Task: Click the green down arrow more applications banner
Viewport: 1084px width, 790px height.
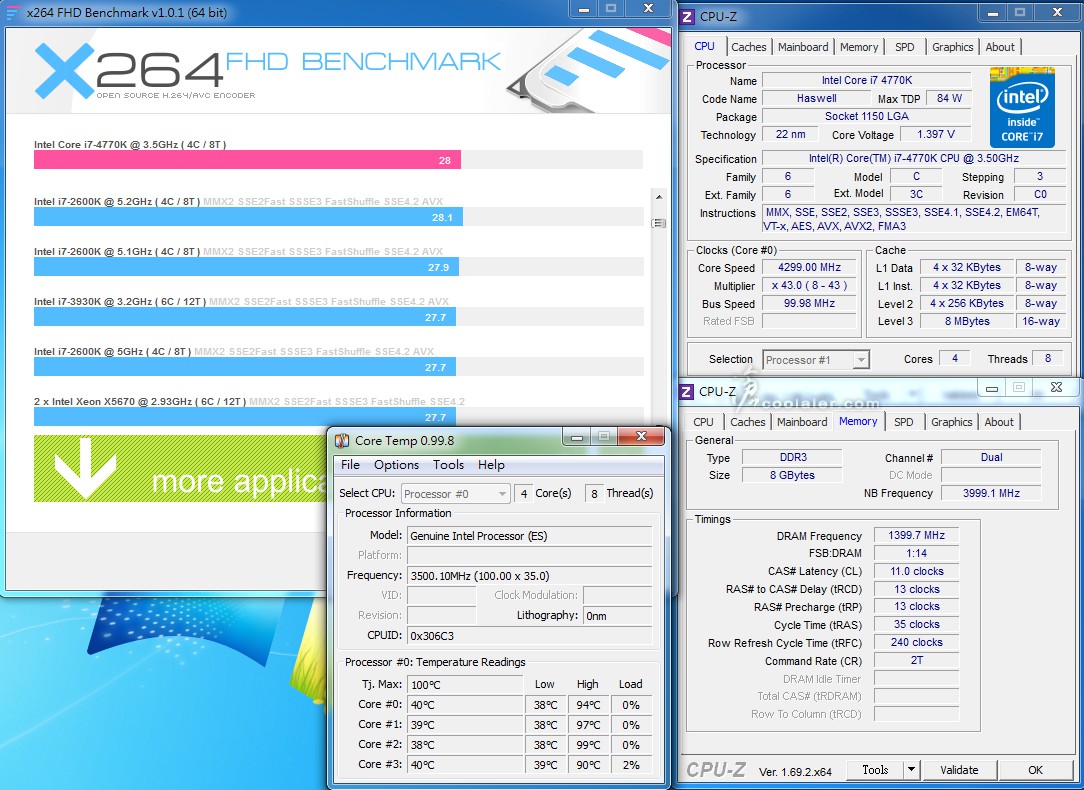Action: coord(180,468)
